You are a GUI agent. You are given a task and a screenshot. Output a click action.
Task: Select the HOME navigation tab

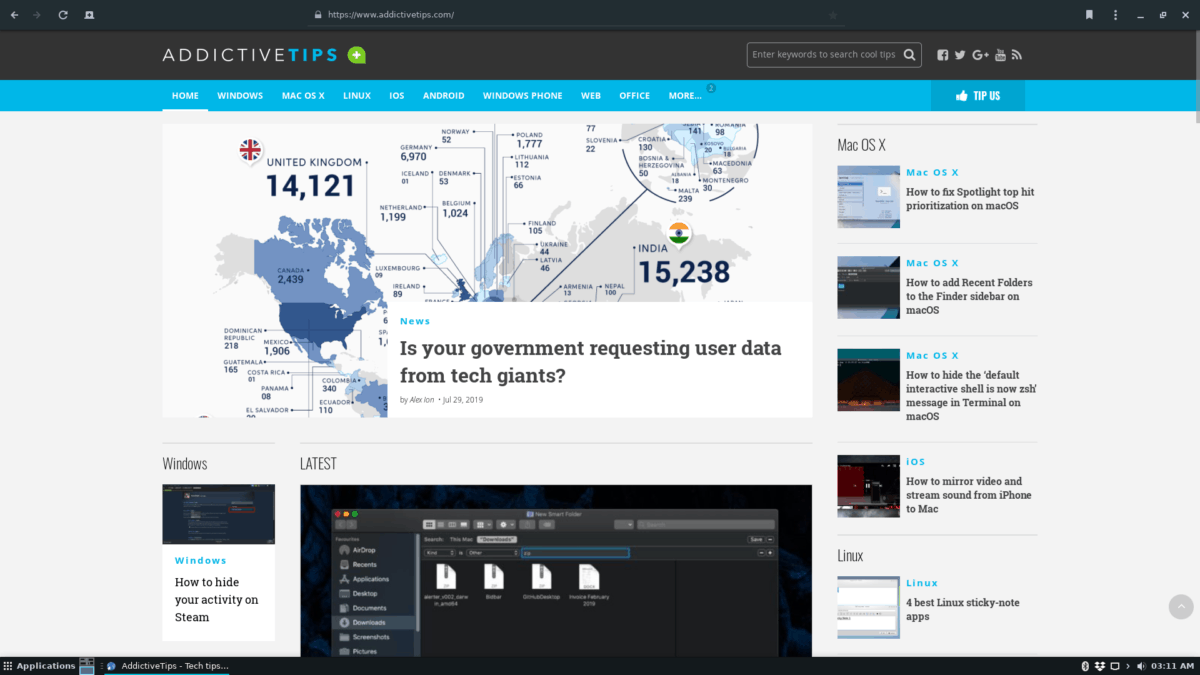click(185, 96)
